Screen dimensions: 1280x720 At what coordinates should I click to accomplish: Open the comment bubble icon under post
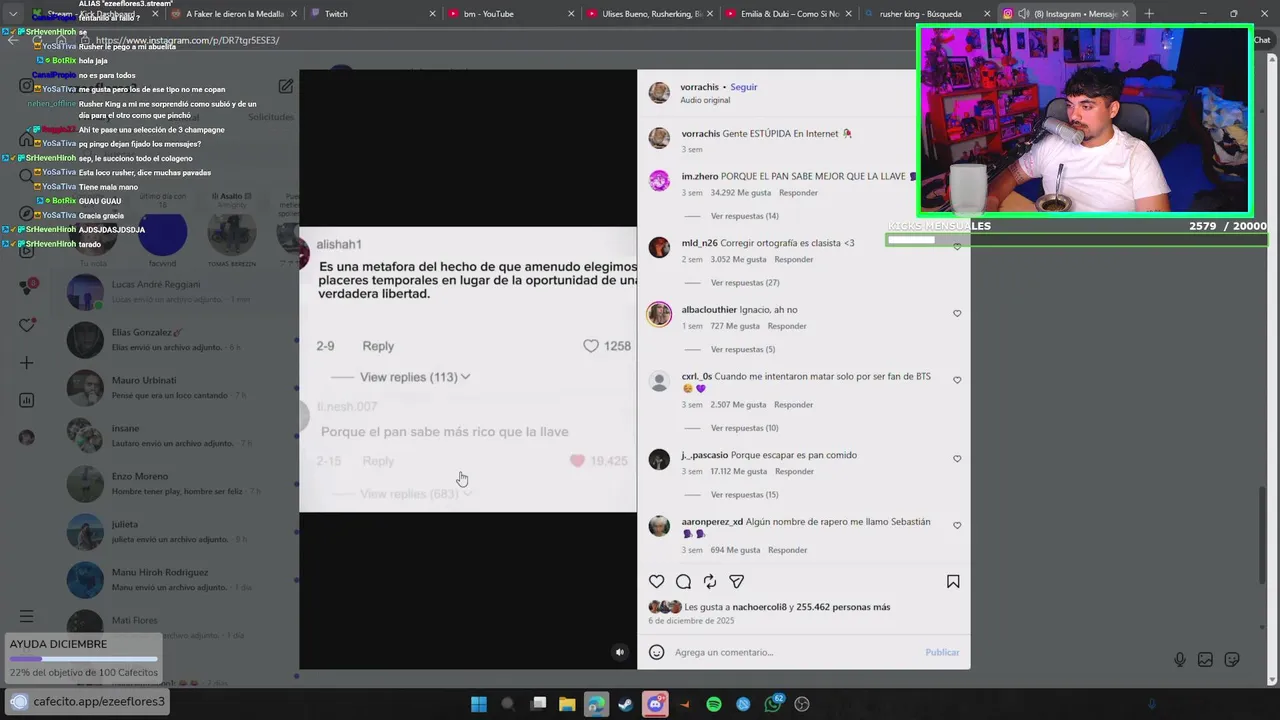(683, 582)
